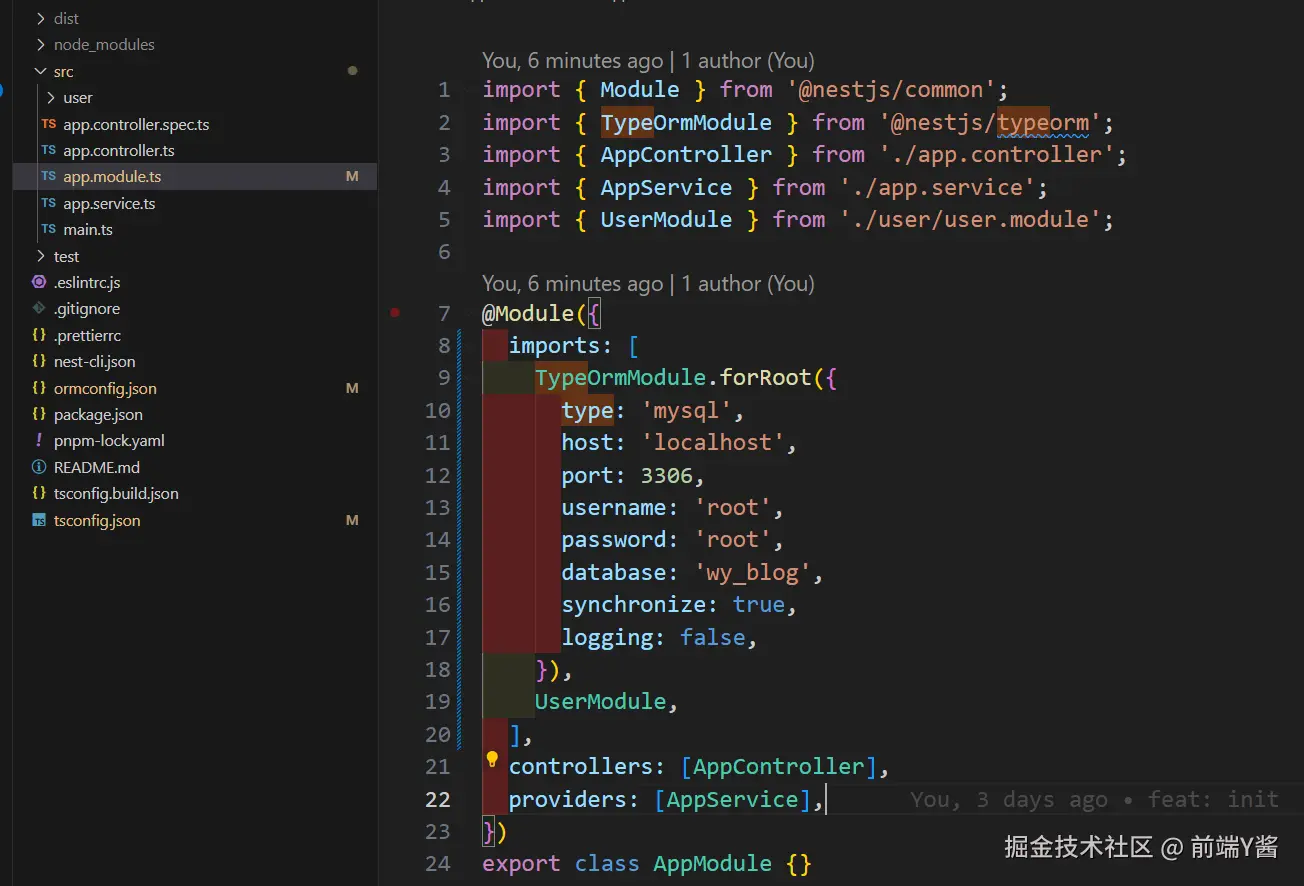Screen dimensions: 1304x886
Task: Click 'AppService' inside the providers array
Action: point(733,799)
